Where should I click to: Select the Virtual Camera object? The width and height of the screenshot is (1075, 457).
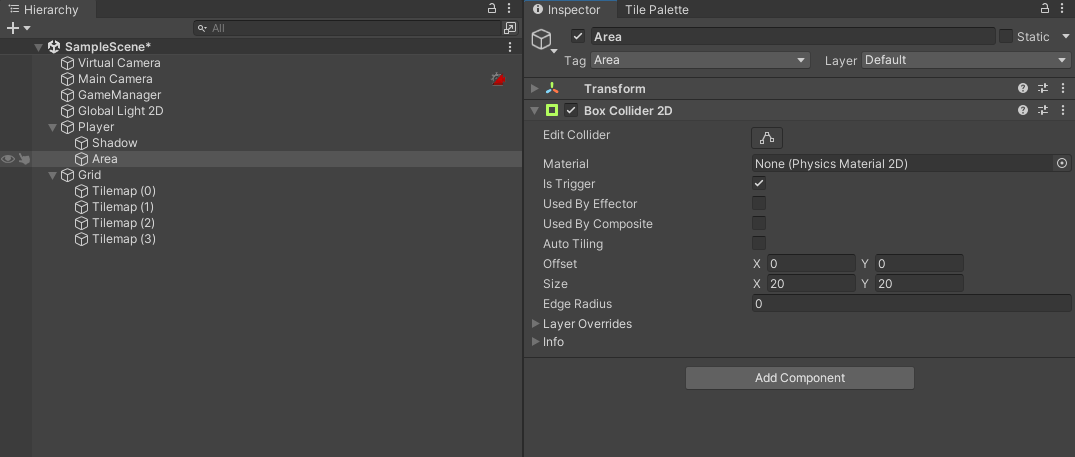pos(119,63)
